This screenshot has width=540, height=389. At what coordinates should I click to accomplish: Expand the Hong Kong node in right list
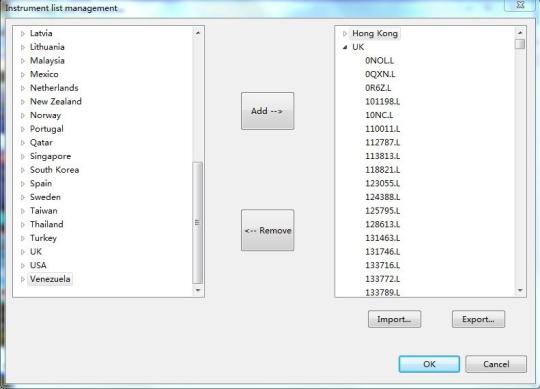(345, 34)
